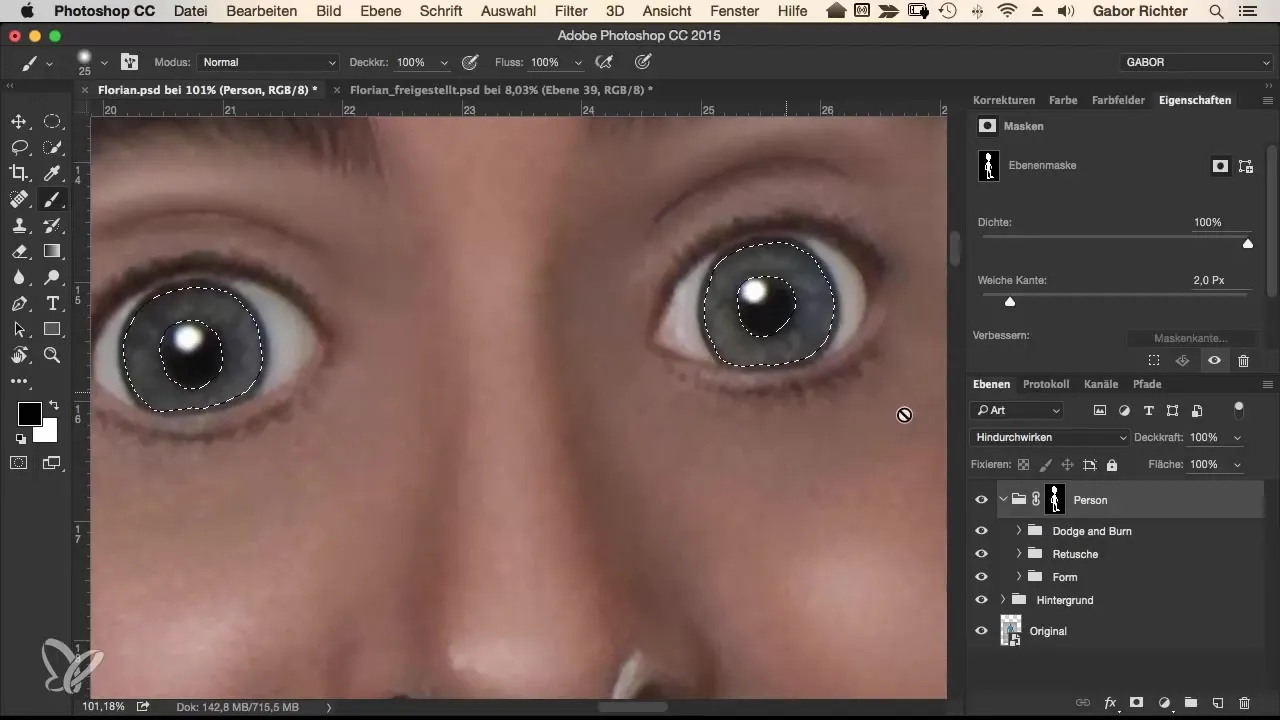The height and width of the screenshot is (720, 1280).
Task: Select the Move tool
Action: tap(19, 122)
